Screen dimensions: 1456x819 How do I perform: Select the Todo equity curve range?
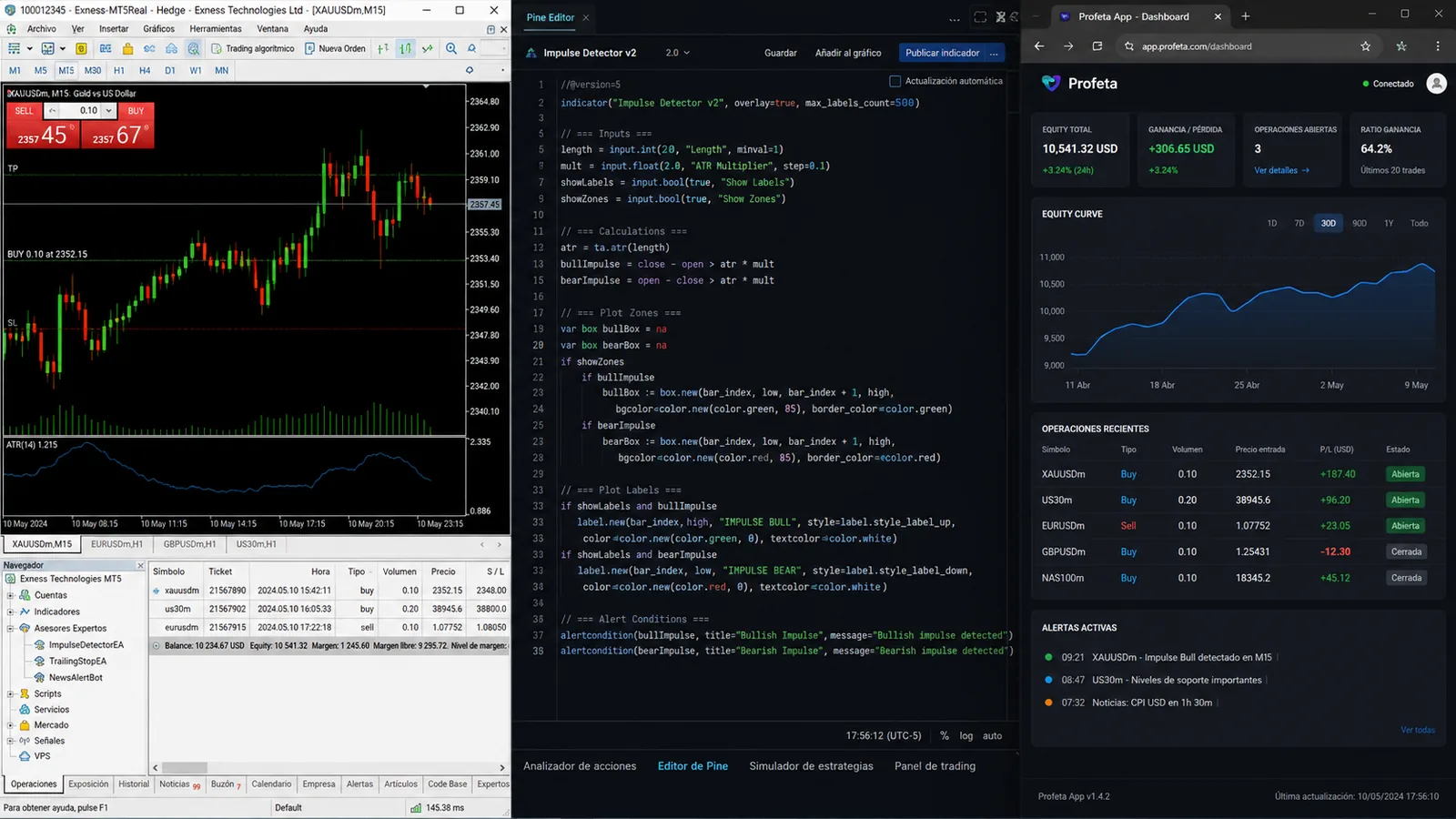point(1419,223)
